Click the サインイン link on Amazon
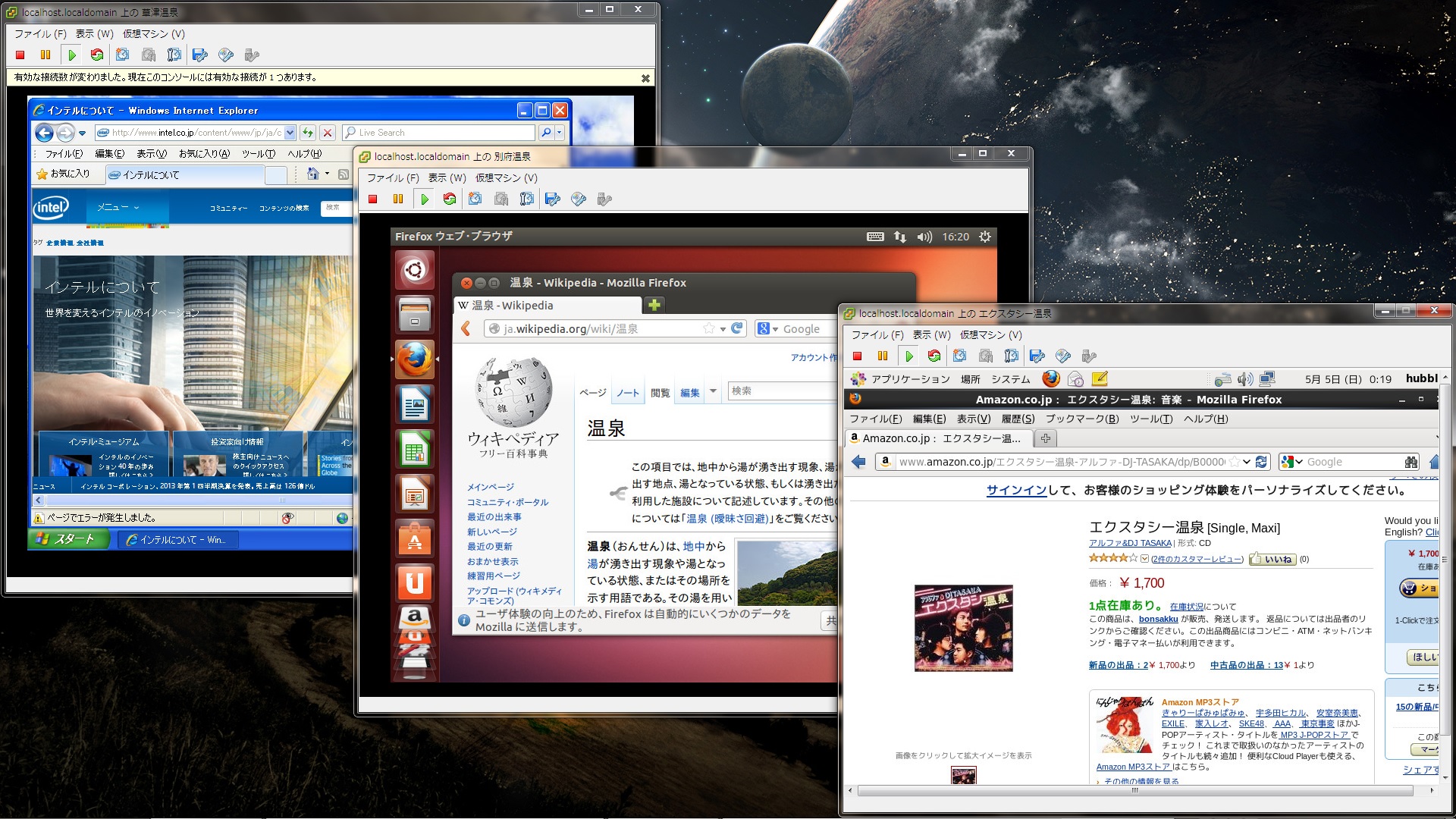Viewport: 1456px width, 819px height. tap(1016, 491)
